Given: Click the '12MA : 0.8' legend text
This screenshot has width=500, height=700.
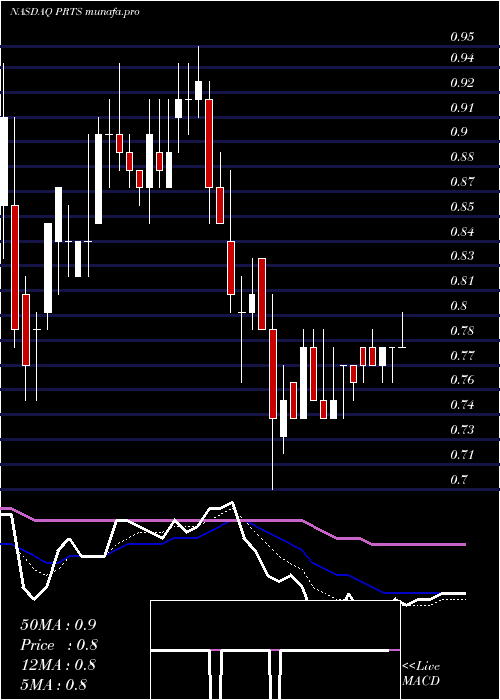Looking at the screenshot, I should click(58, 665).
